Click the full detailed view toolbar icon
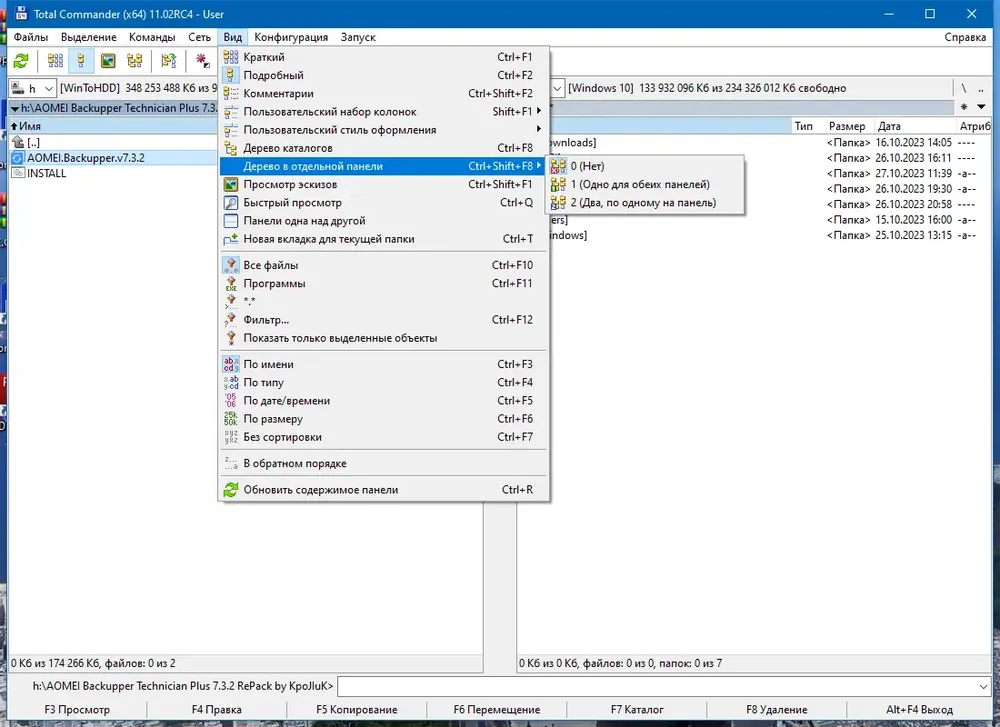 tap(81, 61)
